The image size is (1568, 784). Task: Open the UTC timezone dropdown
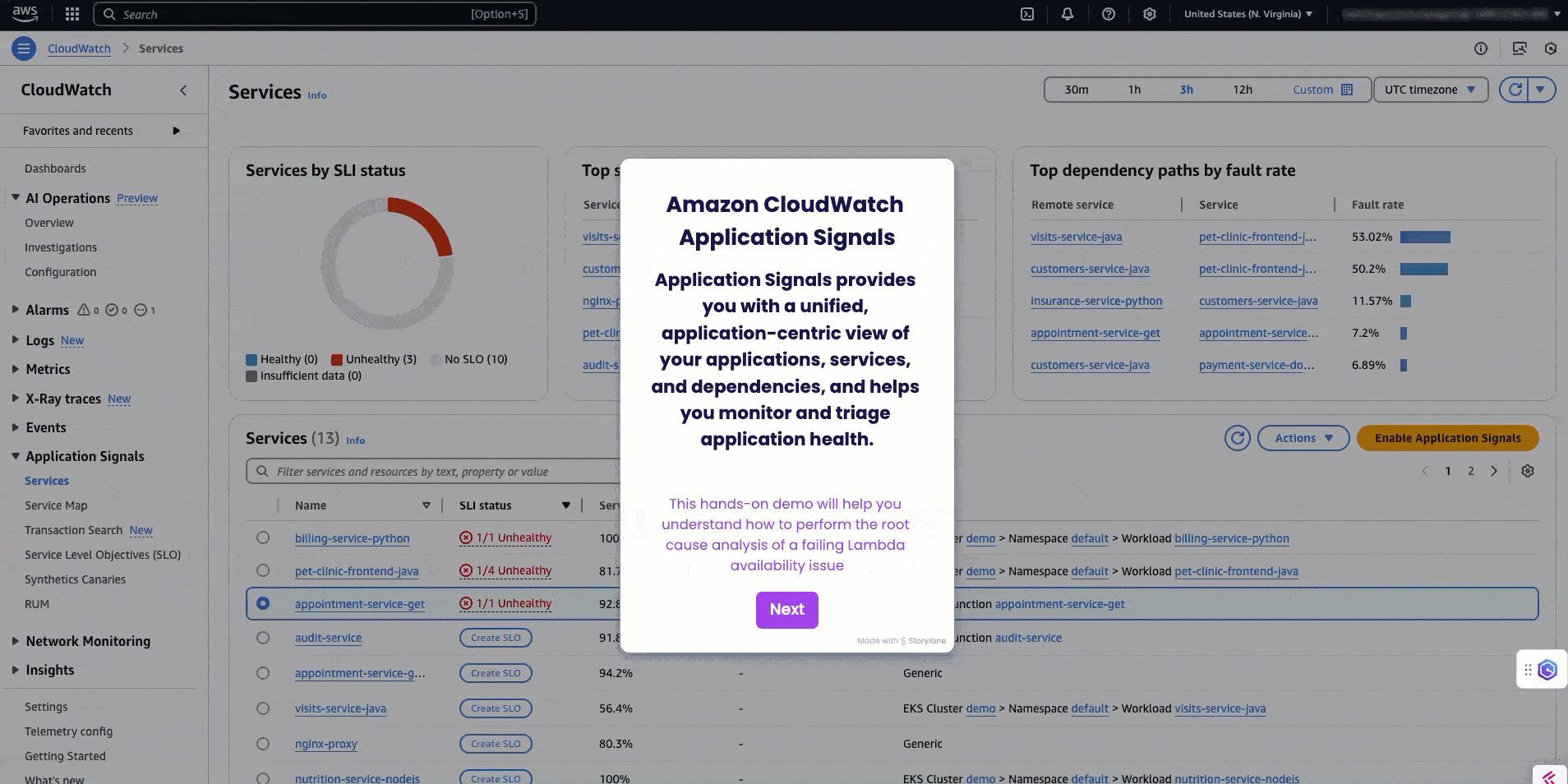(1431, 90)
